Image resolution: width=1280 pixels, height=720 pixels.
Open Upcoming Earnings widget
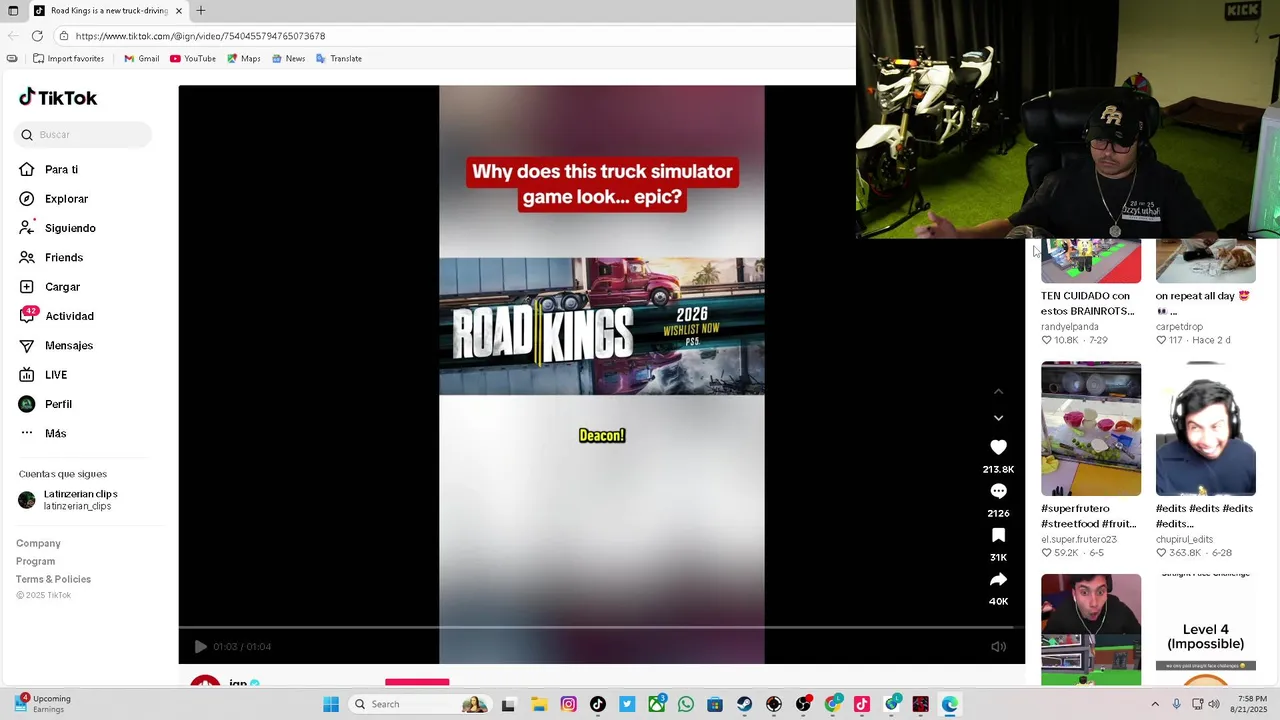point(43,704)
